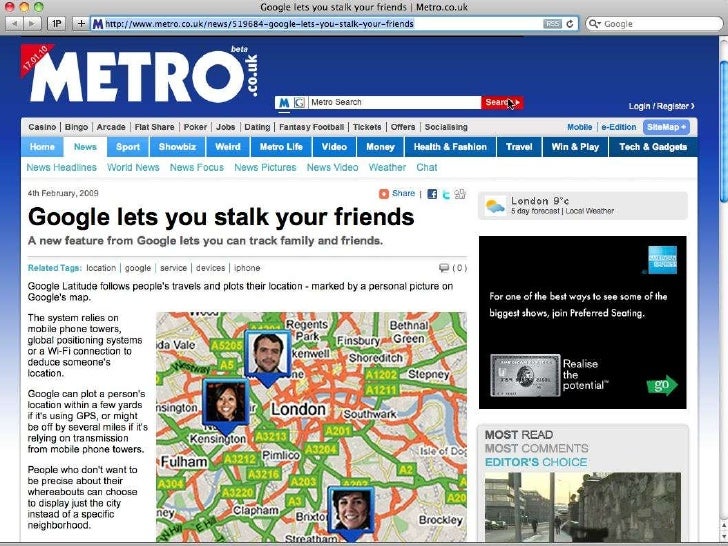The width and height of the screenshot is (728, 546).
Task: Open the e-Edition link
Action: tap(618, 127)
